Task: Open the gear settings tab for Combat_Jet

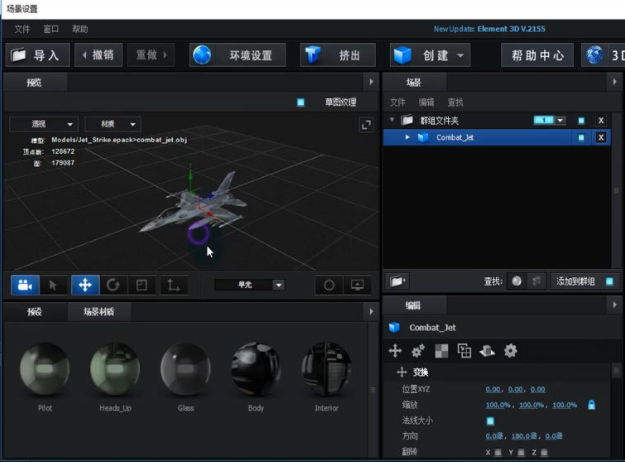Action: pos(510,350)
